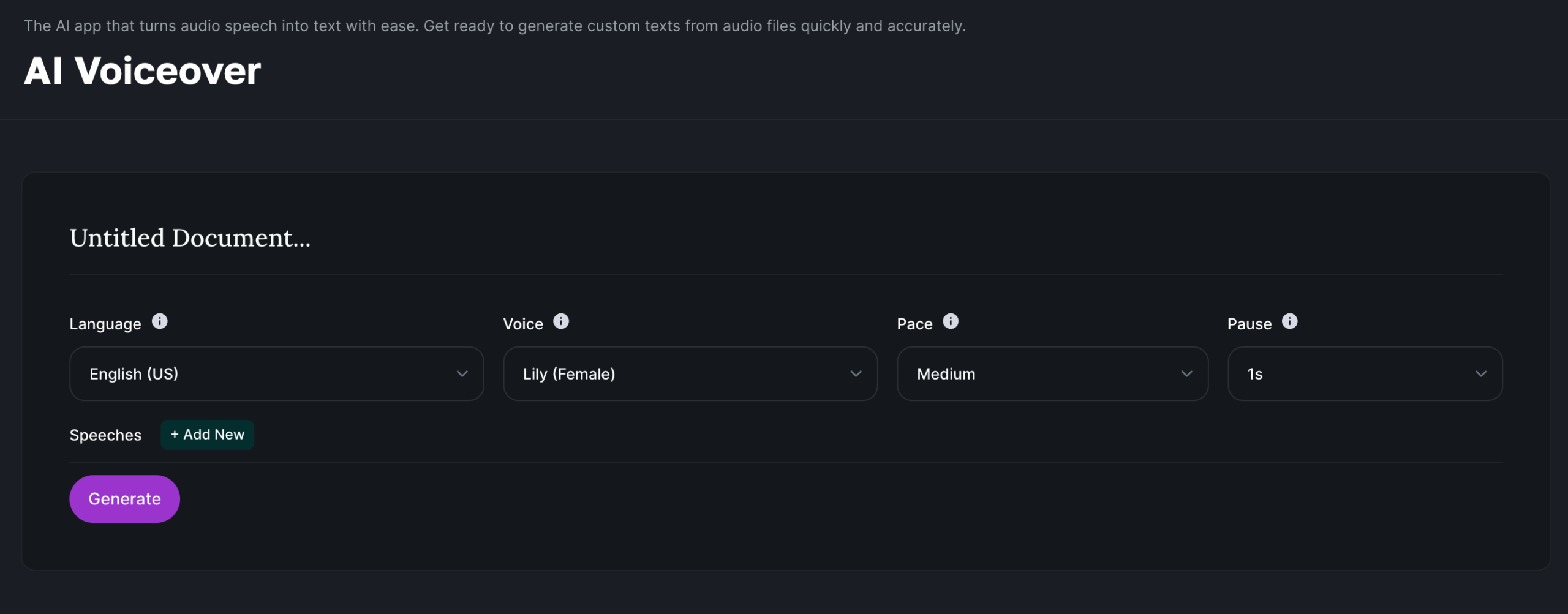1568x614 pixels.
Task: Click the info icon beside Voice
Action: click(x=561, y=321)
